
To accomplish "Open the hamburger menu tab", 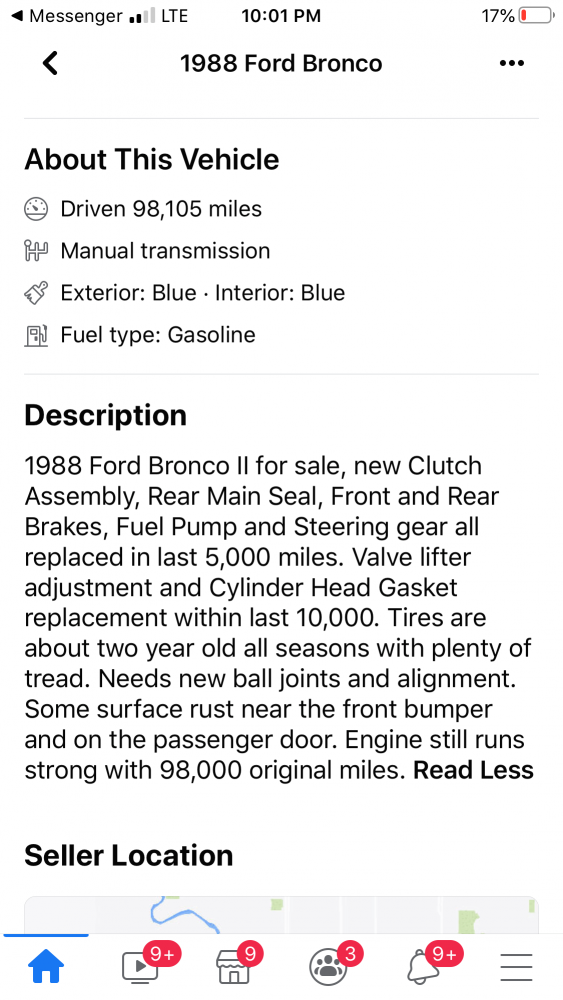I will pos(516,967).
